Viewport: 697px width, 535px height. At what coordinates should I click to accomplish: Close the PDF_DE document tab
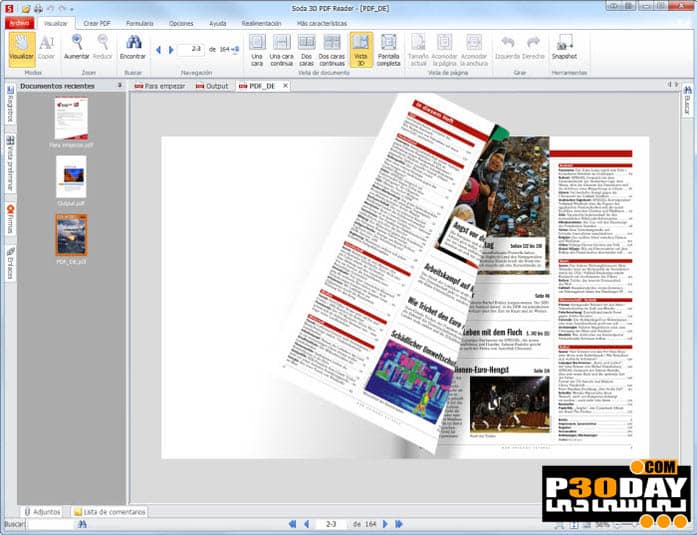coord(285,85)
